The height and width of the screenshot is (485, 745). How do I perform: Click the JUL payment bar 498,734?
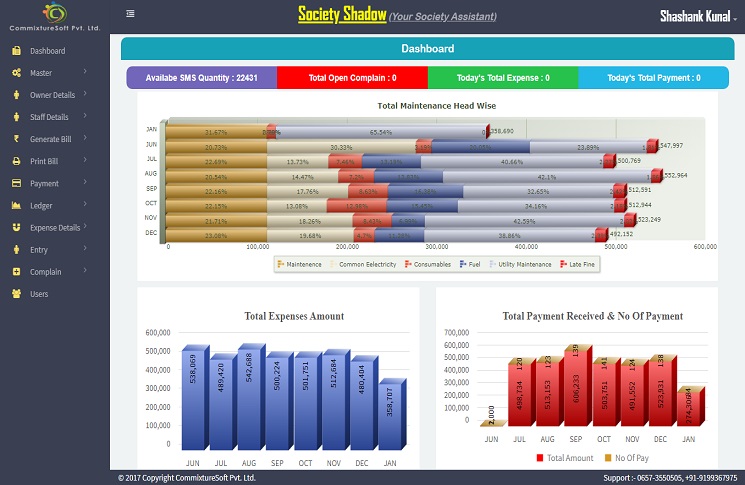522,392
